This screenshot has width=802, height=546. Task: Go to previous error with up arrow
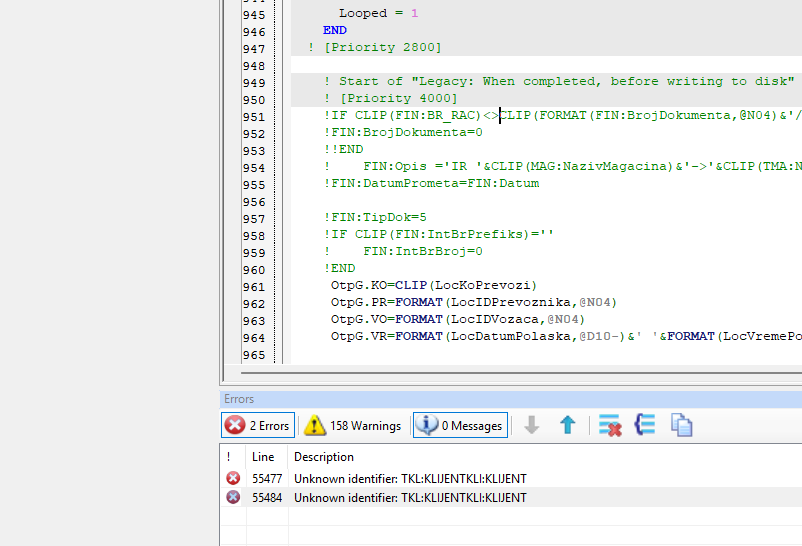pos(568,425)
